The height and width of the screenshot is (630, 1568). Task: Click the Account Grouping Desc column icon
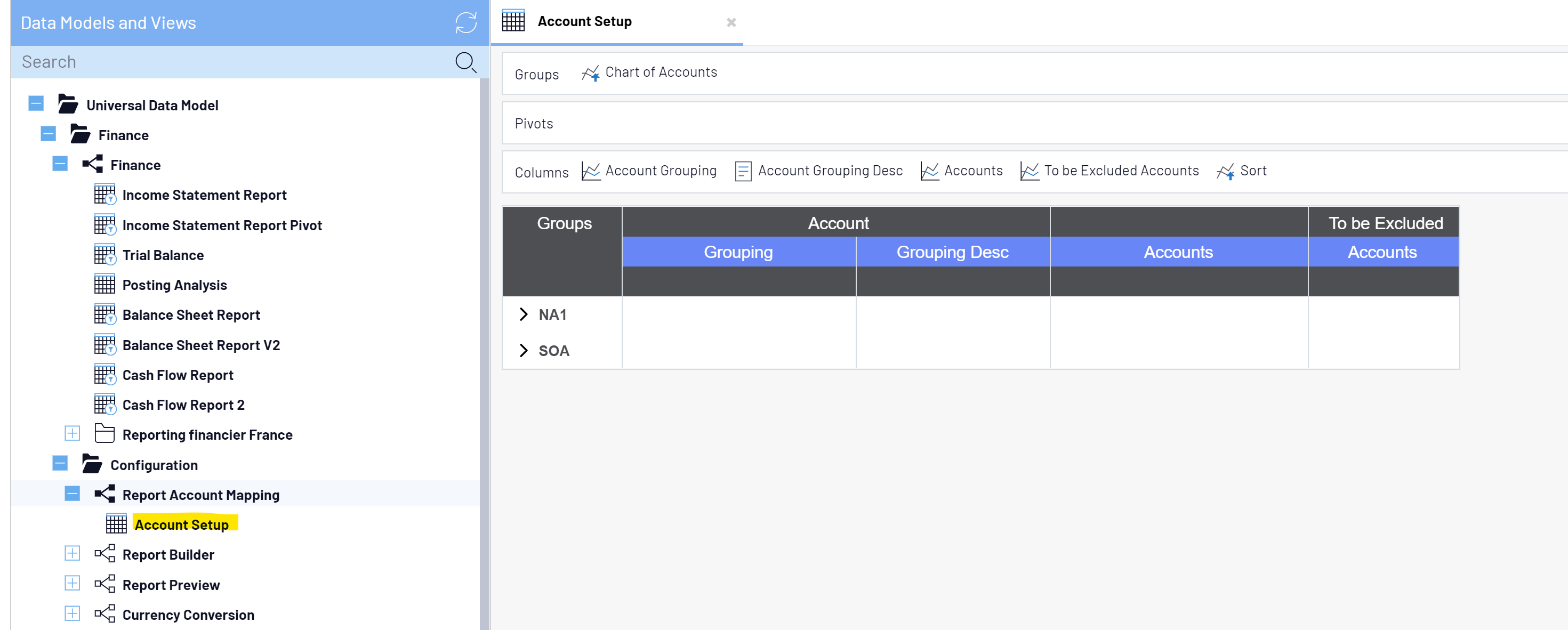(x=743, y=171)
